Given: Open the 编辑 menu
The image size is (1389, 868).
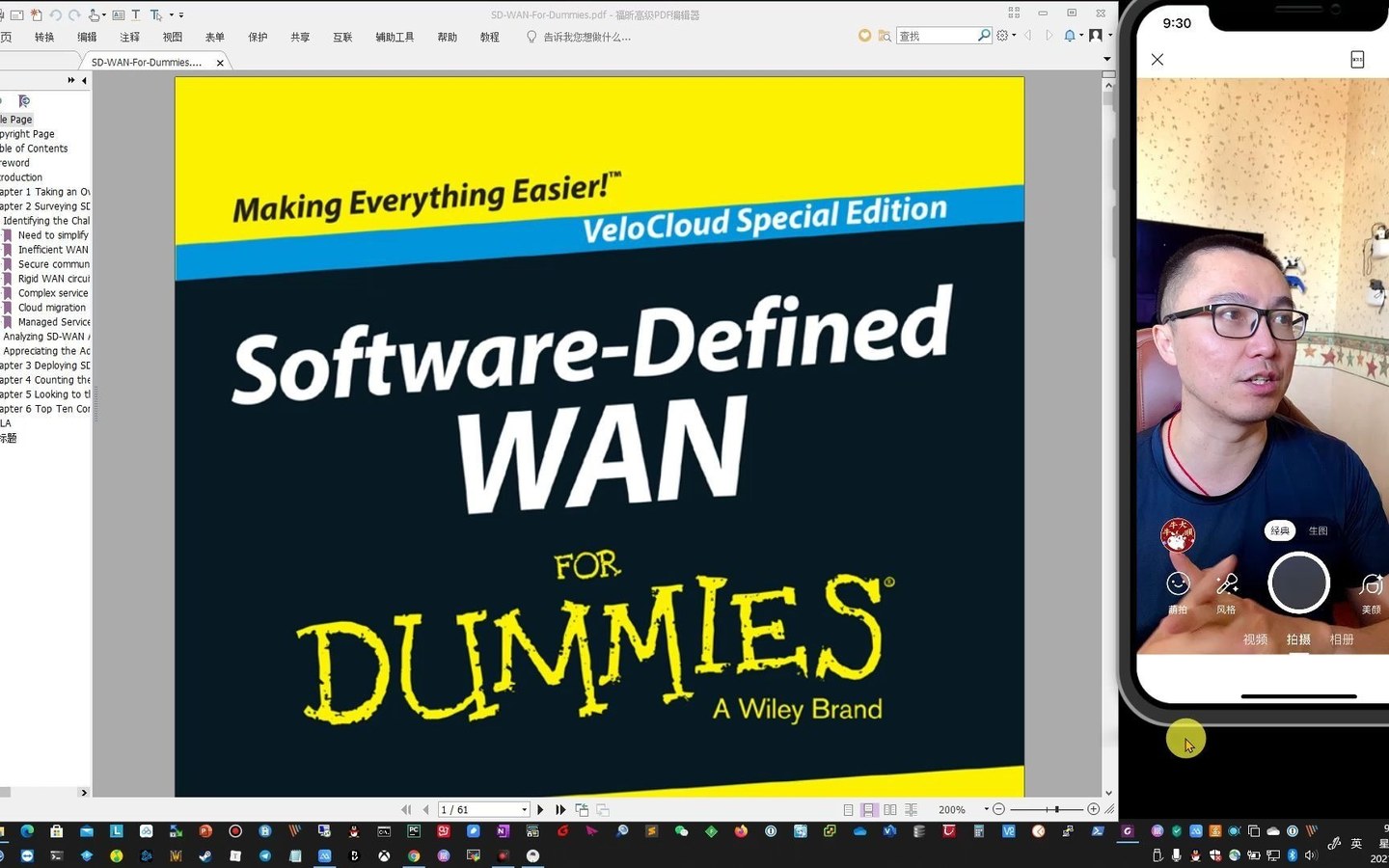Looking at the screenshot, I should click(x=87, y=37).
